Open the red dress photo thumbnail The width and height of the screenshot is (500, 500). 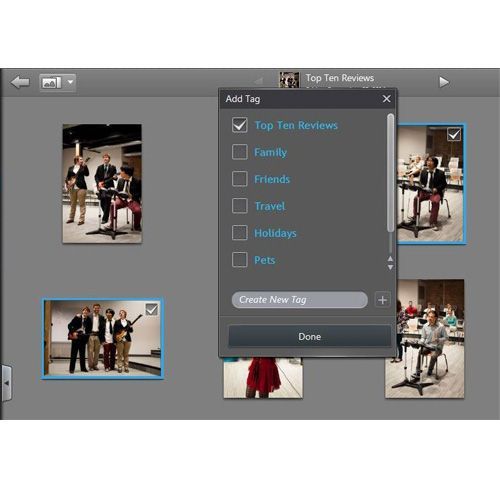coord(263,378)
